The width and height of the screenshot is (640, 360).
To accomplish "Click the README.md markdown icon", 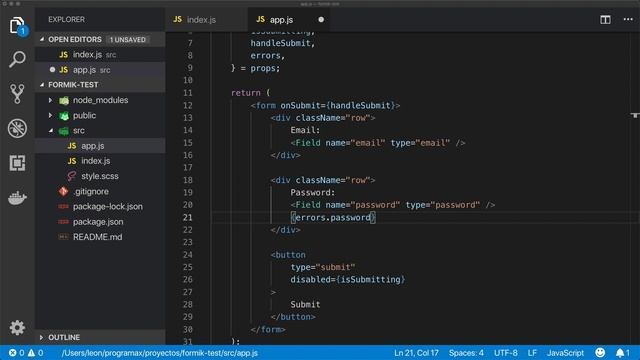I will coord(63,237).
